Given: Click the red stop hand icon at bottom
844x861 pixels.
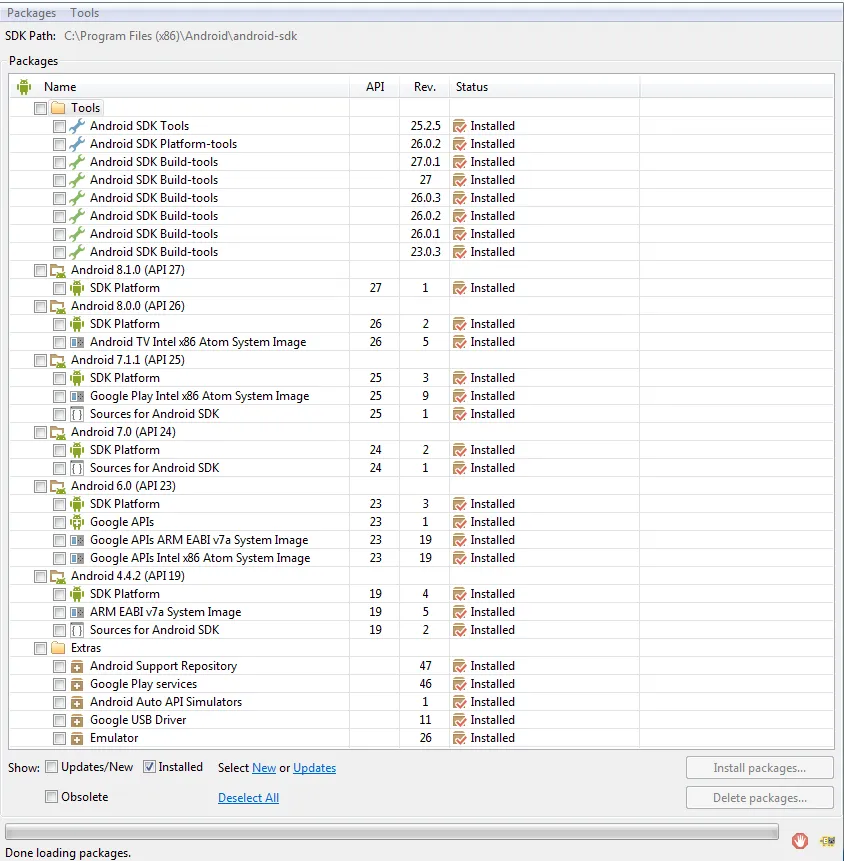Looking at the screenshot, I should tap(800, 840).
